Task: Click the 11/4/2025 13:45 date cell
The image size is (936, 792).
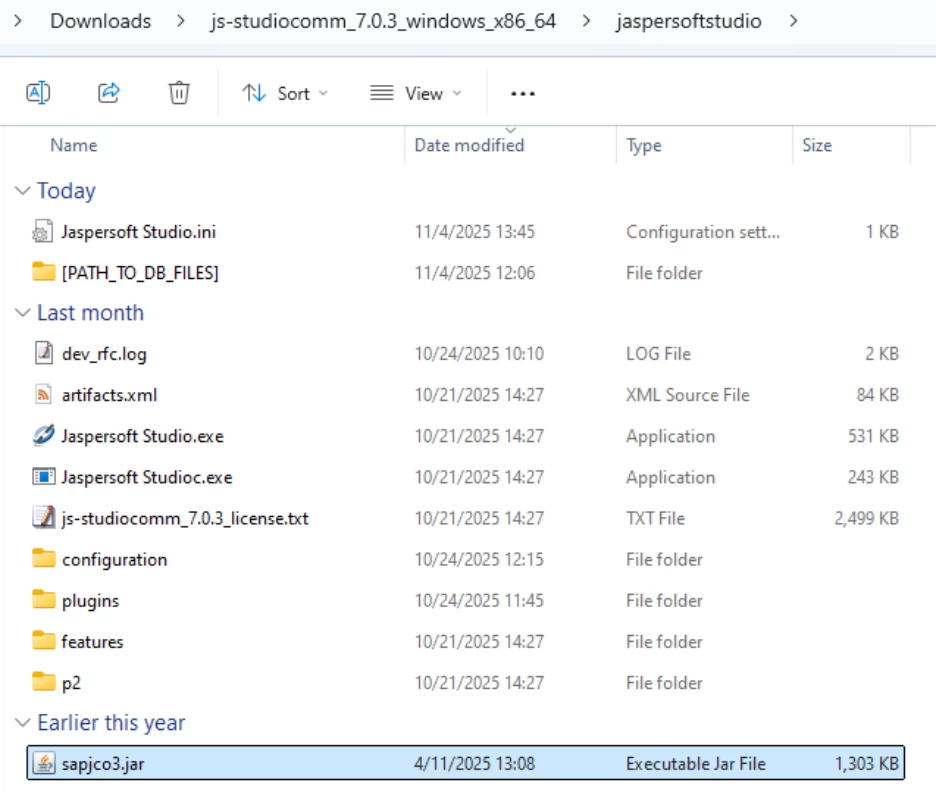Action: (475, 232)
